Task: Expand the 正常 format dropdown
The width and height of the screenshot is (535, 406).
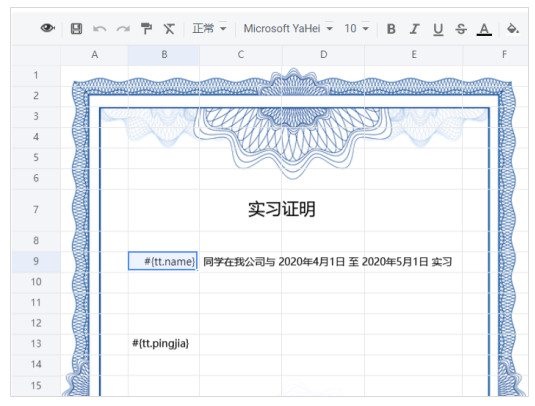Action: (209, 28)
